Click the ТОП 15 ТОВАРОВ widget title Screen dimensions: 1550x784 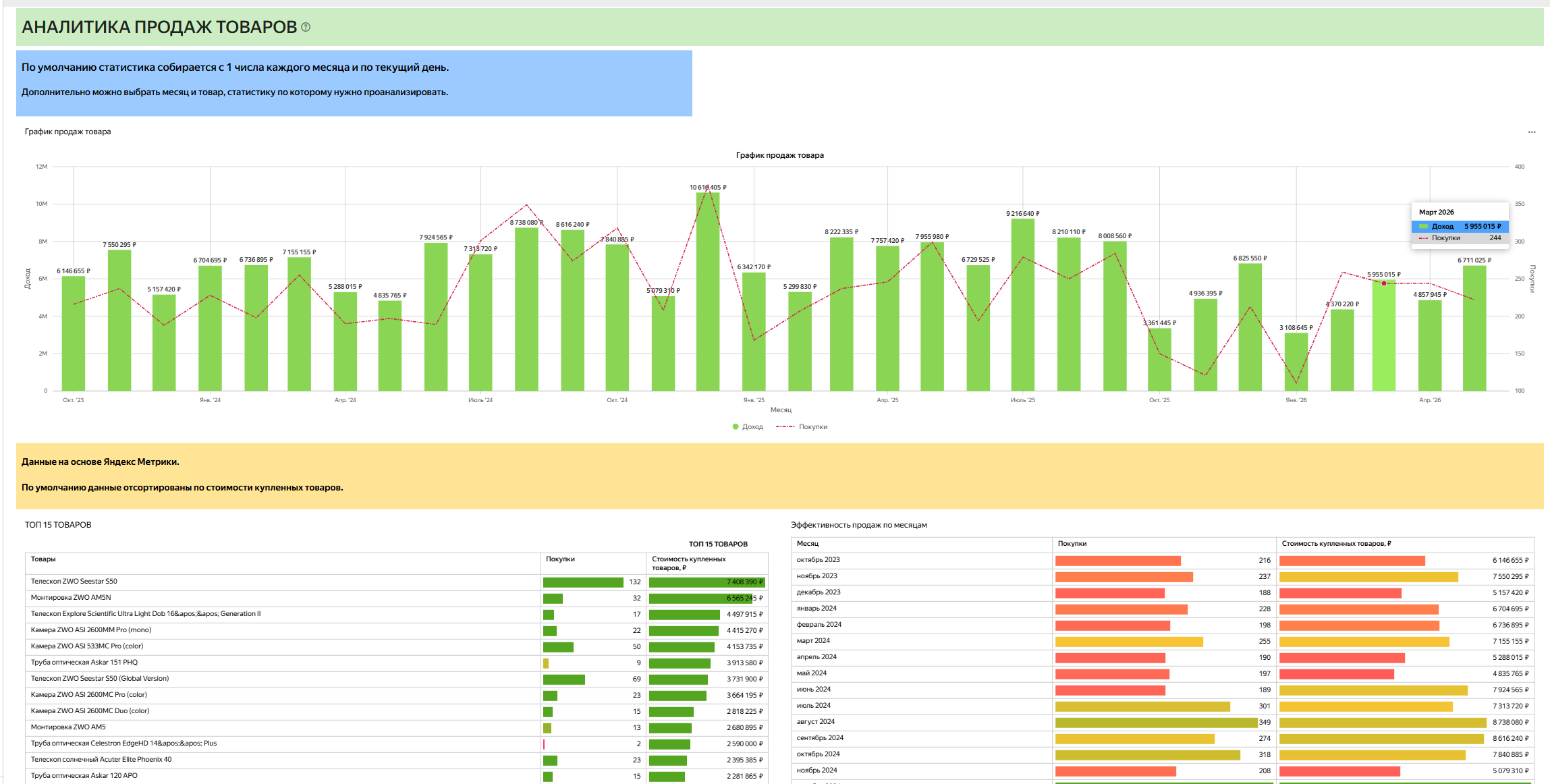click(x=58, y=525)
